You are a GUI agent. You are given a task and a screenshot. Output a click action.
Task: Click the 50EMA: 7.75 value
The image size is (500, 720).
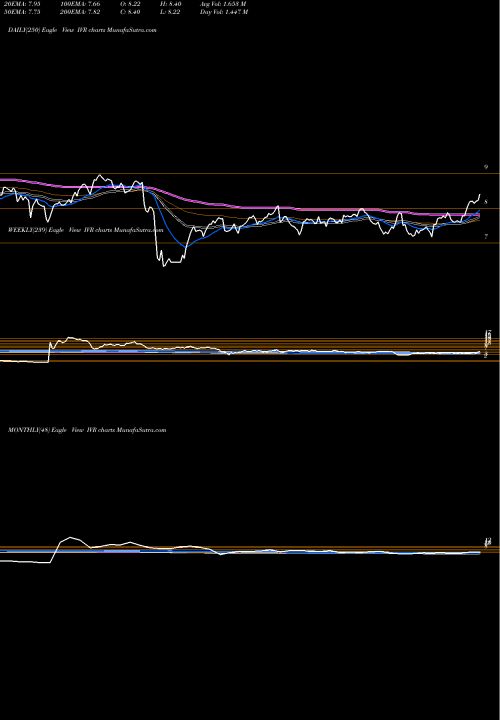coord(22,12)
